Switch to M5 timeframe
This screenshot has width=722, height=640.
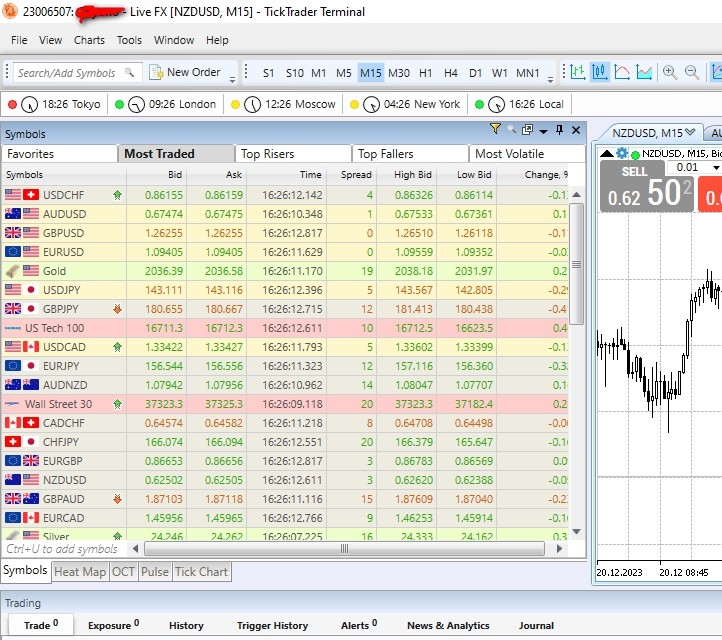(344, 73)
